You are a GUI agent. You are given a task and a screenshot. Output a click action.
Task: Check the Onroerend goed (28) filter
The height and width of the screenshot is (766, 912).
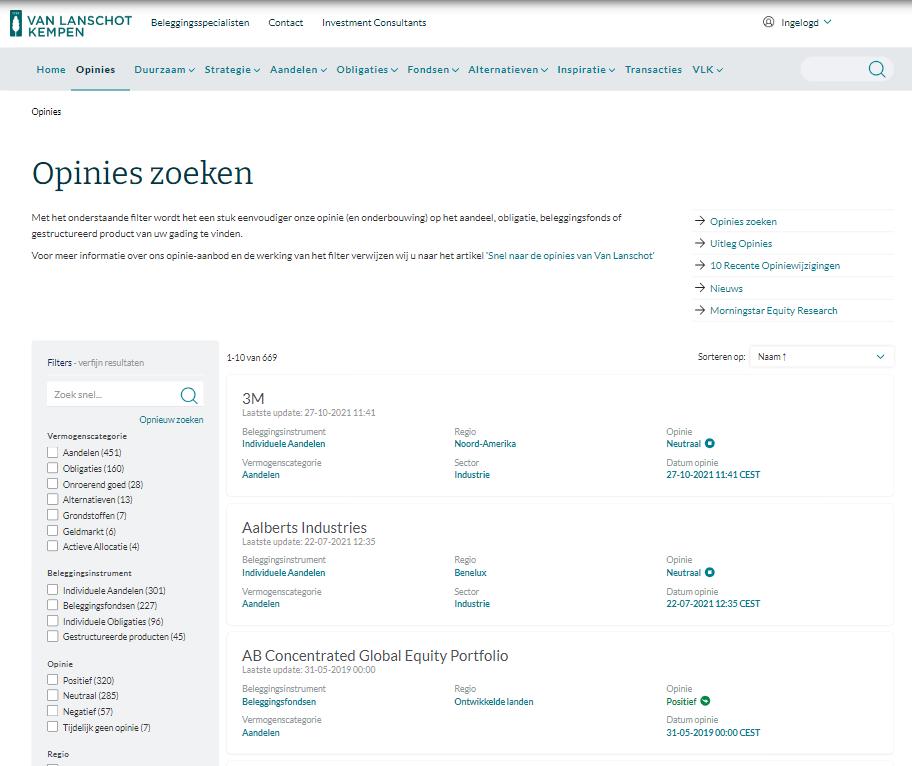click(x=52, y=483)
